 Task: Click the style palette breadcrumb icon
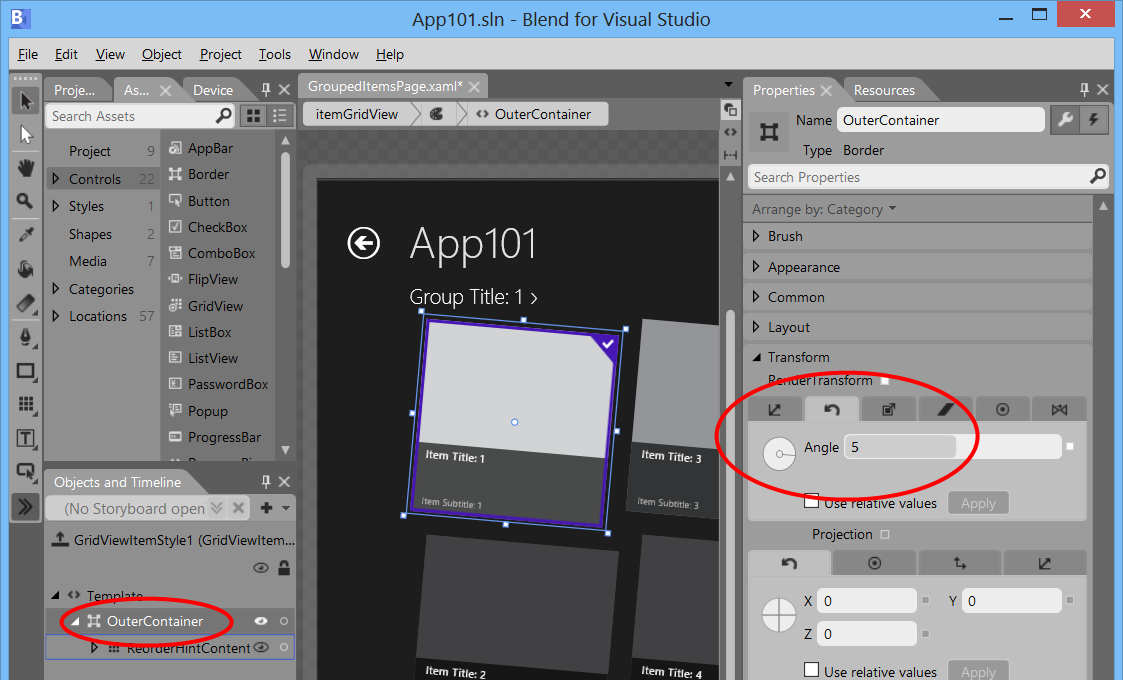(437, 114)
